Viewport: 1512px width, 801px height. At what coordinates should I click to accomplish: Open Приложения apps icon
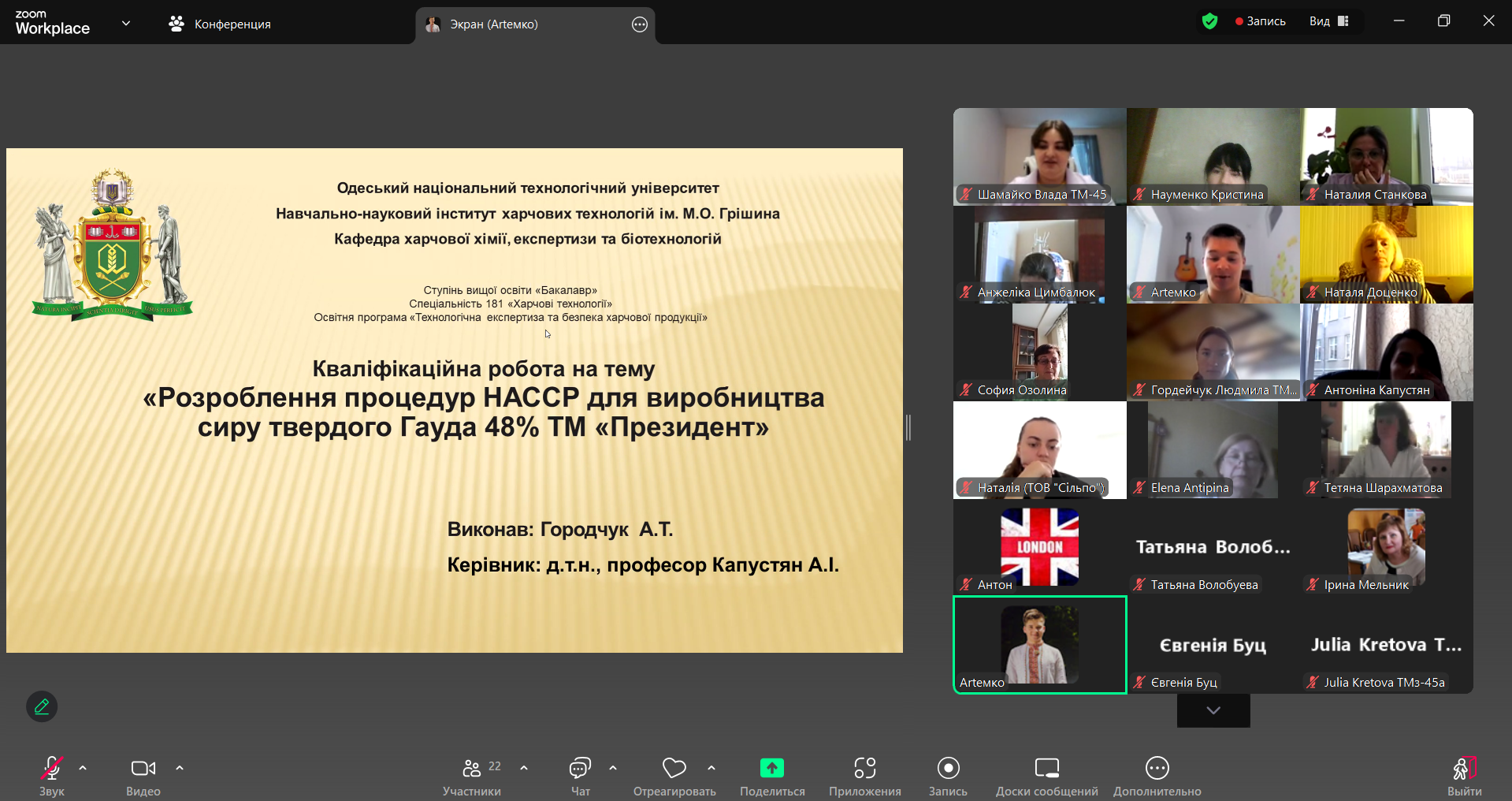coord(865,768)
